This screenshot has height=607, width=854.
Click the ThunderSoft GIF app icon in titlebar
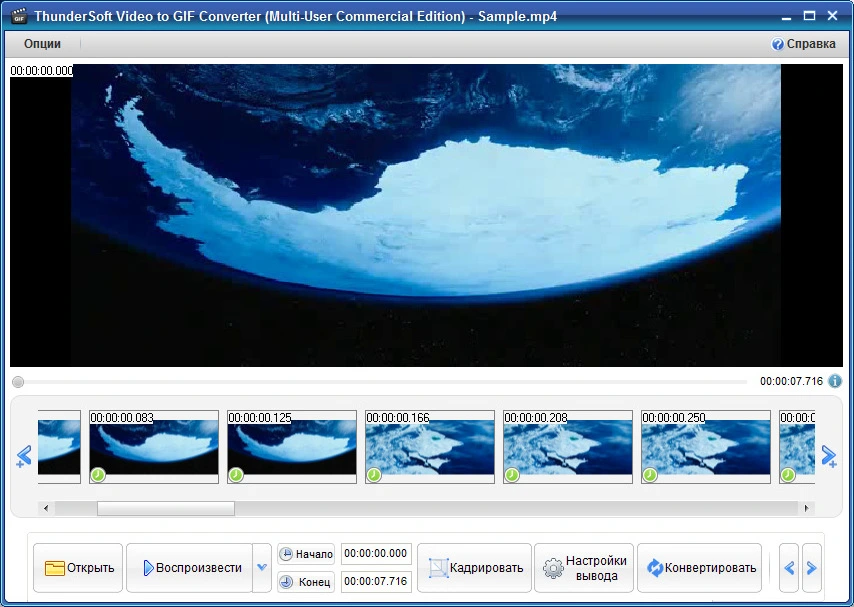[16, 15]
